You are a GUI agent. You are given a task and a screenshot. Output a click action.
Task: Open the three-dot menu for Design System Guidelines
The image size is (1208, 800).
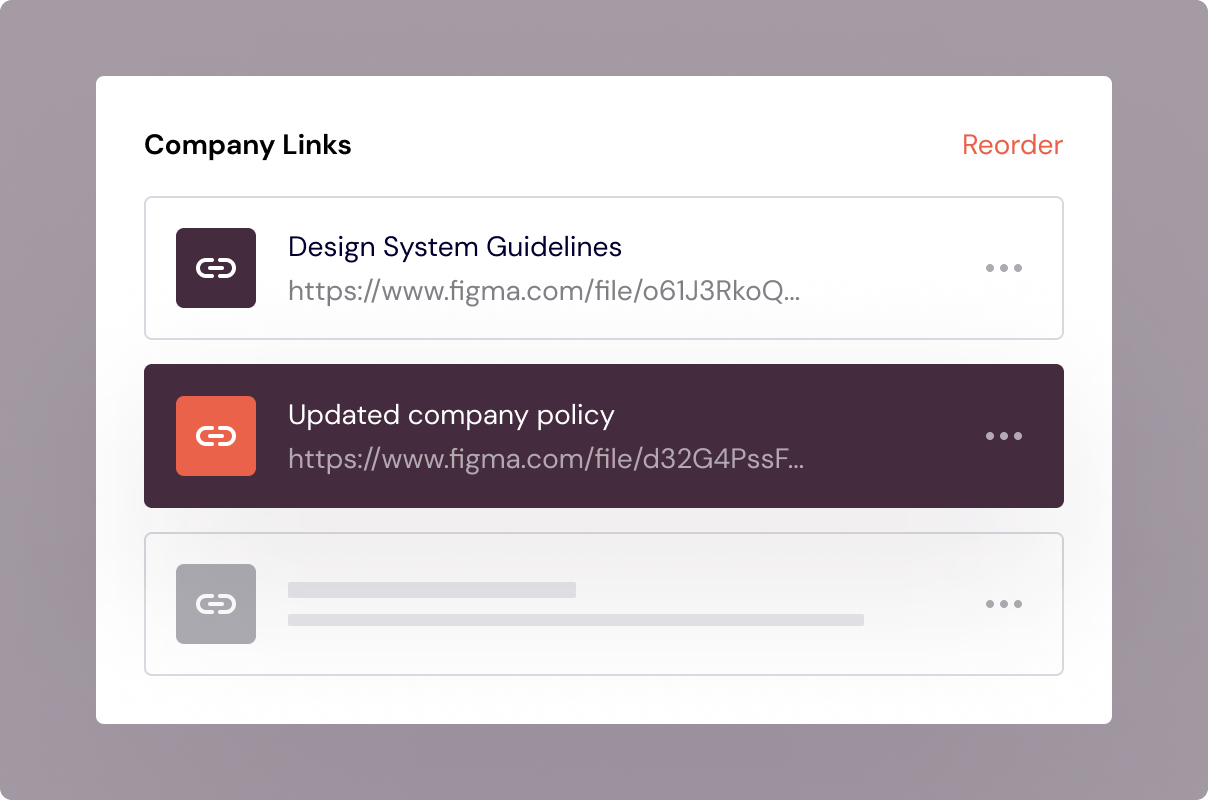coord(1003,268)
